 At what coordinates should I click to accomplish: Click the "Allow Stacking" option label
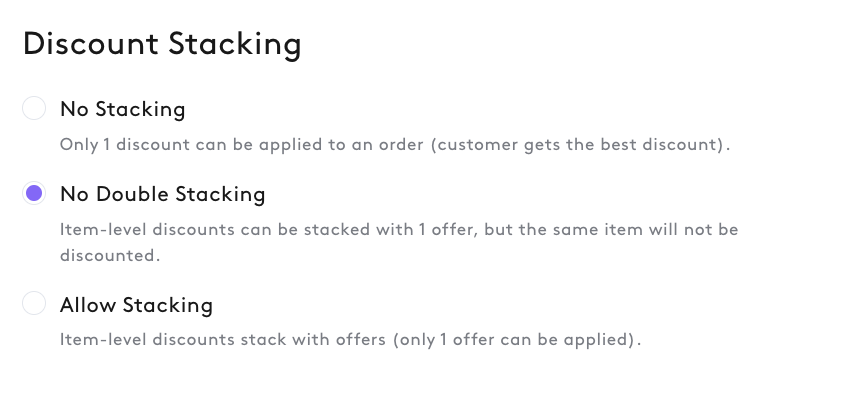point(136,305)
